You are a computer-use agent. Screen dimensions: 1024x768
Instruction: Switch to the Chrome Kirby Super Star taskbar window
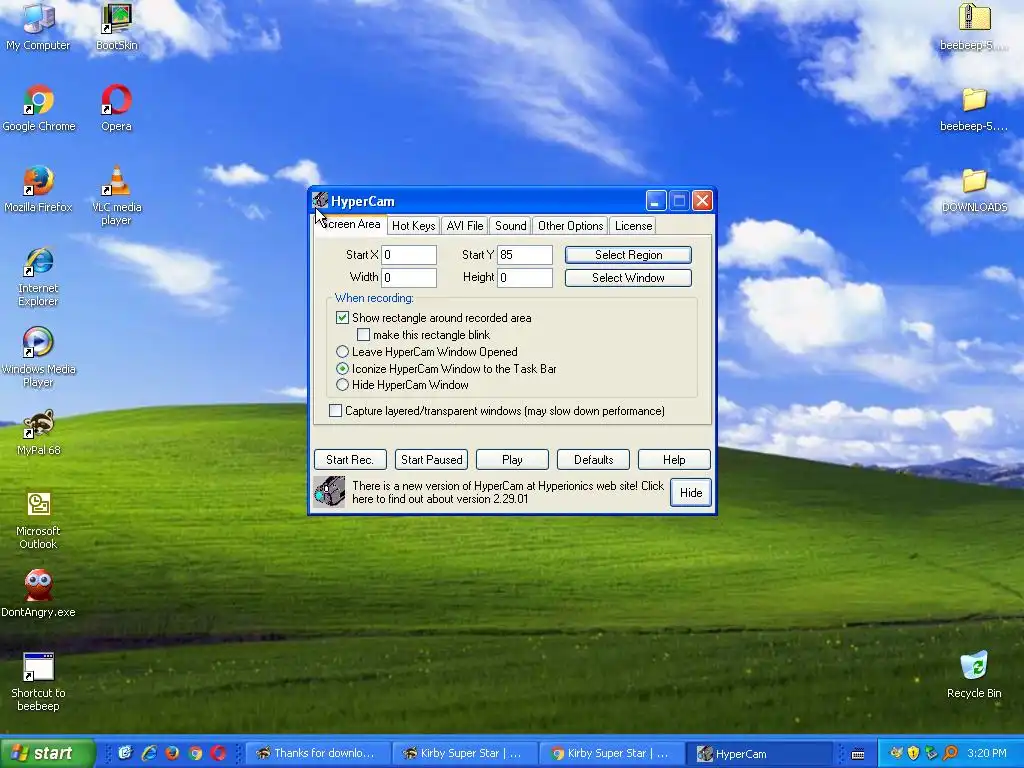[x=611, y=753]
